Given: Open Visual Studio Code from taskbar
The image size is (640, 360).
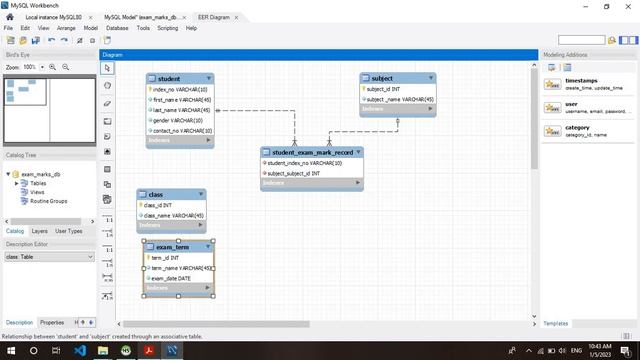Looking at the screenshot, I should point(80,351).
